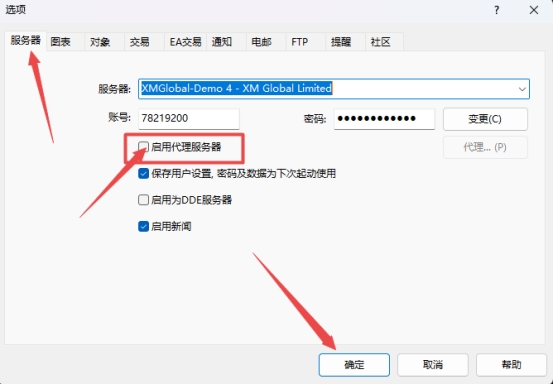This screenshot has height=385, width=554.
Task: Close the 选项 dialog window
Action: pyautogui.click(x=534, y=10)
